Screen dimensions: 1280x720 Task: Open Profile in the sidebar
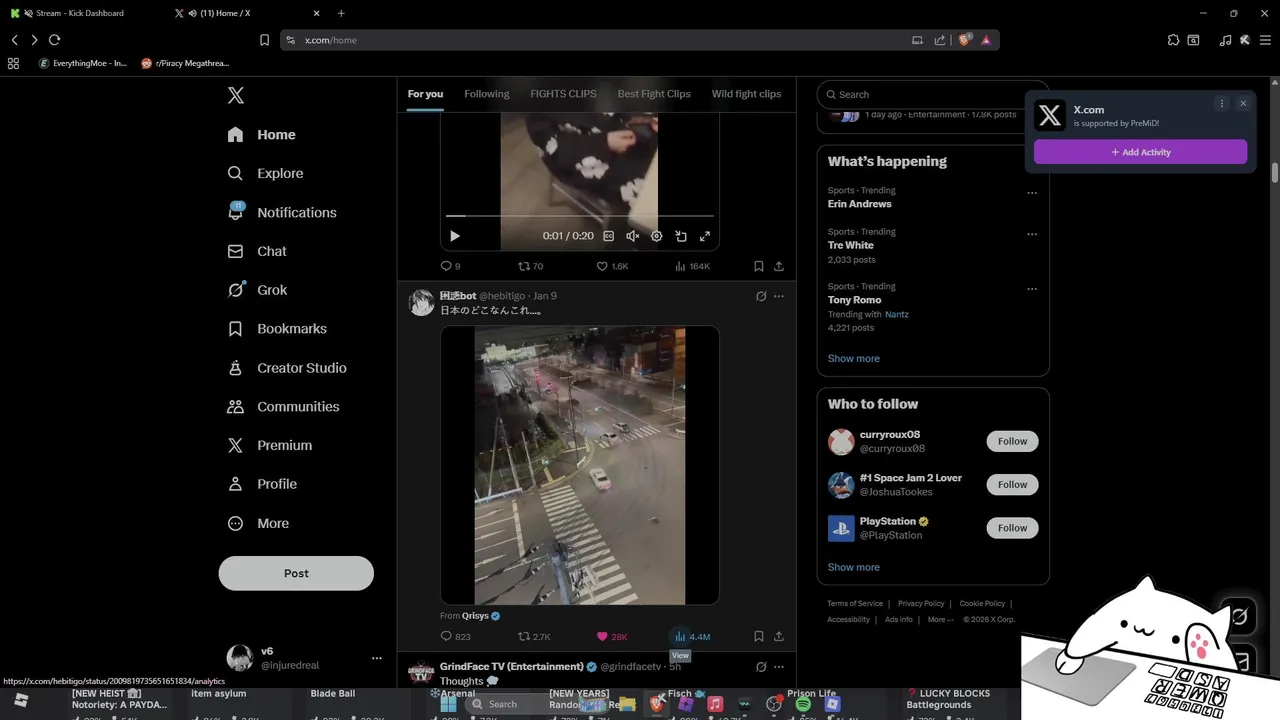point(262,484)
